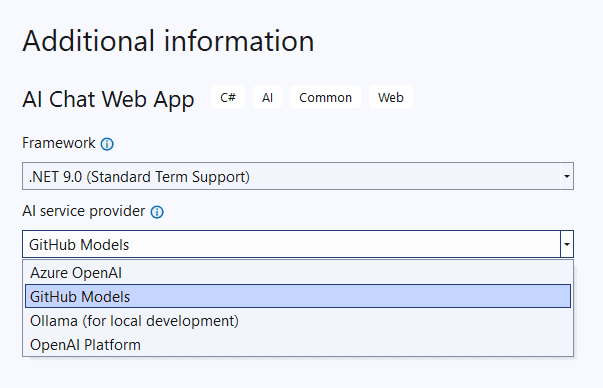Click the .NET 9.0 framework combo box
Screen dimensions: 603x388
(x=298, y=176)
